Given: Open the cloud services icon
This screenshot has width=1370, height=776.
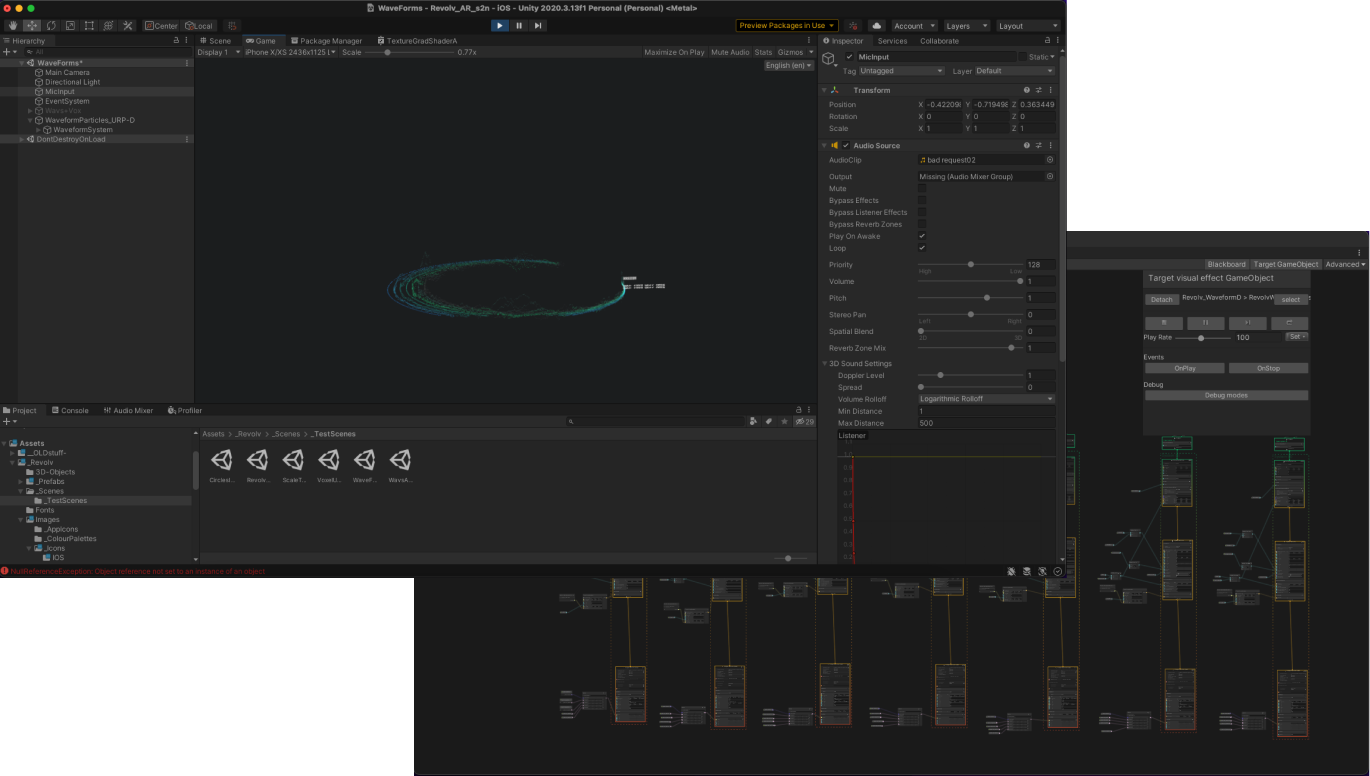Looking at the screenshot, I should [877, 26].
